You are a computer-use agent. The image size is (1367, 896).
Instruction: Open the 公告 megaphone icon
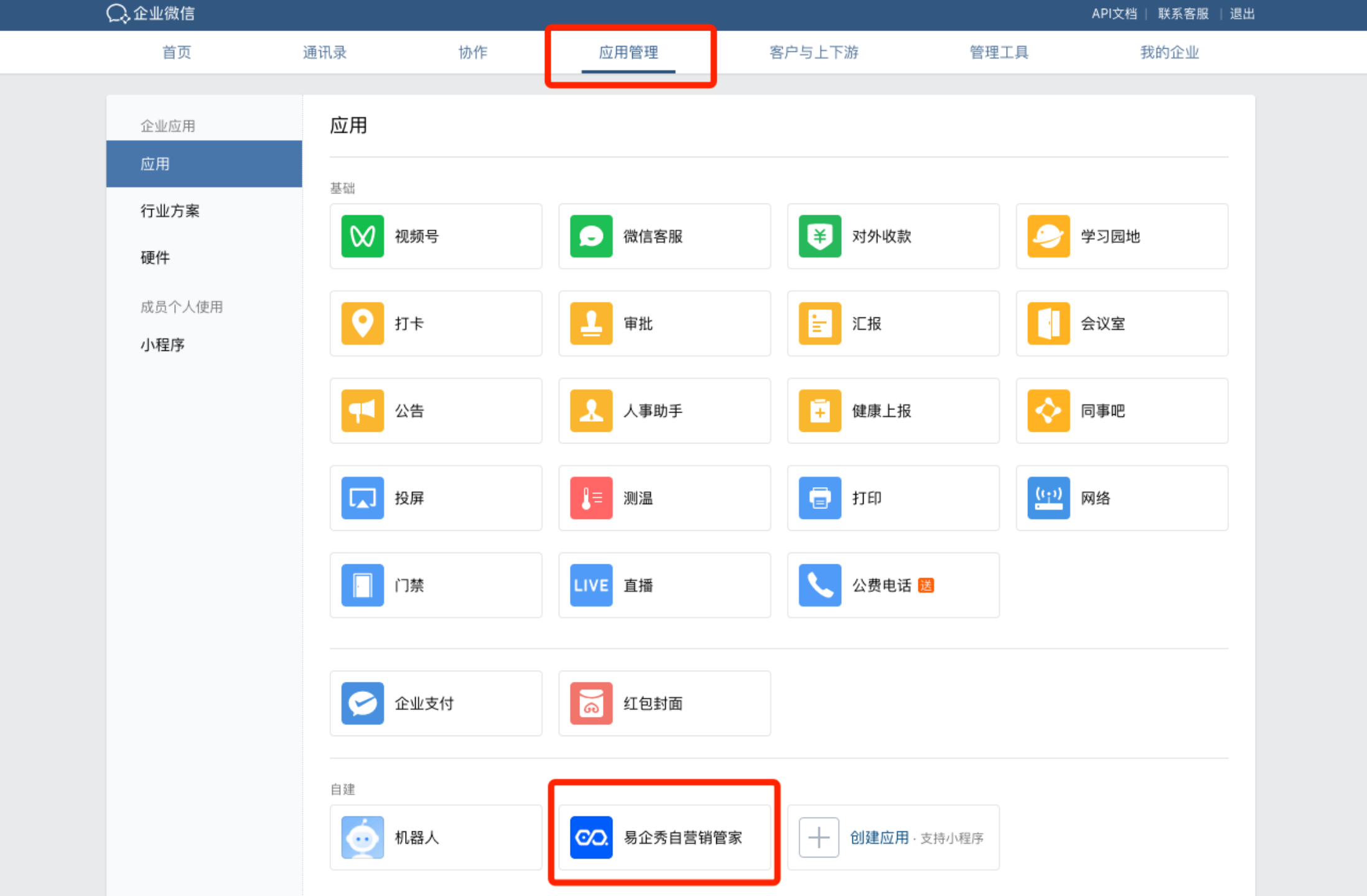[x=362, y=411]
